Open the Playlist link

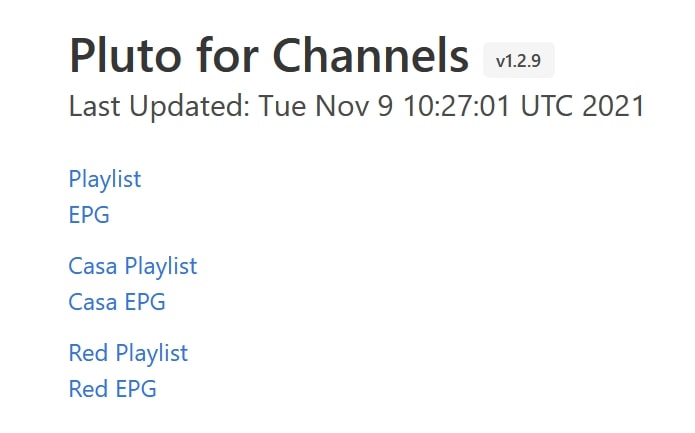tap(105, 179)
